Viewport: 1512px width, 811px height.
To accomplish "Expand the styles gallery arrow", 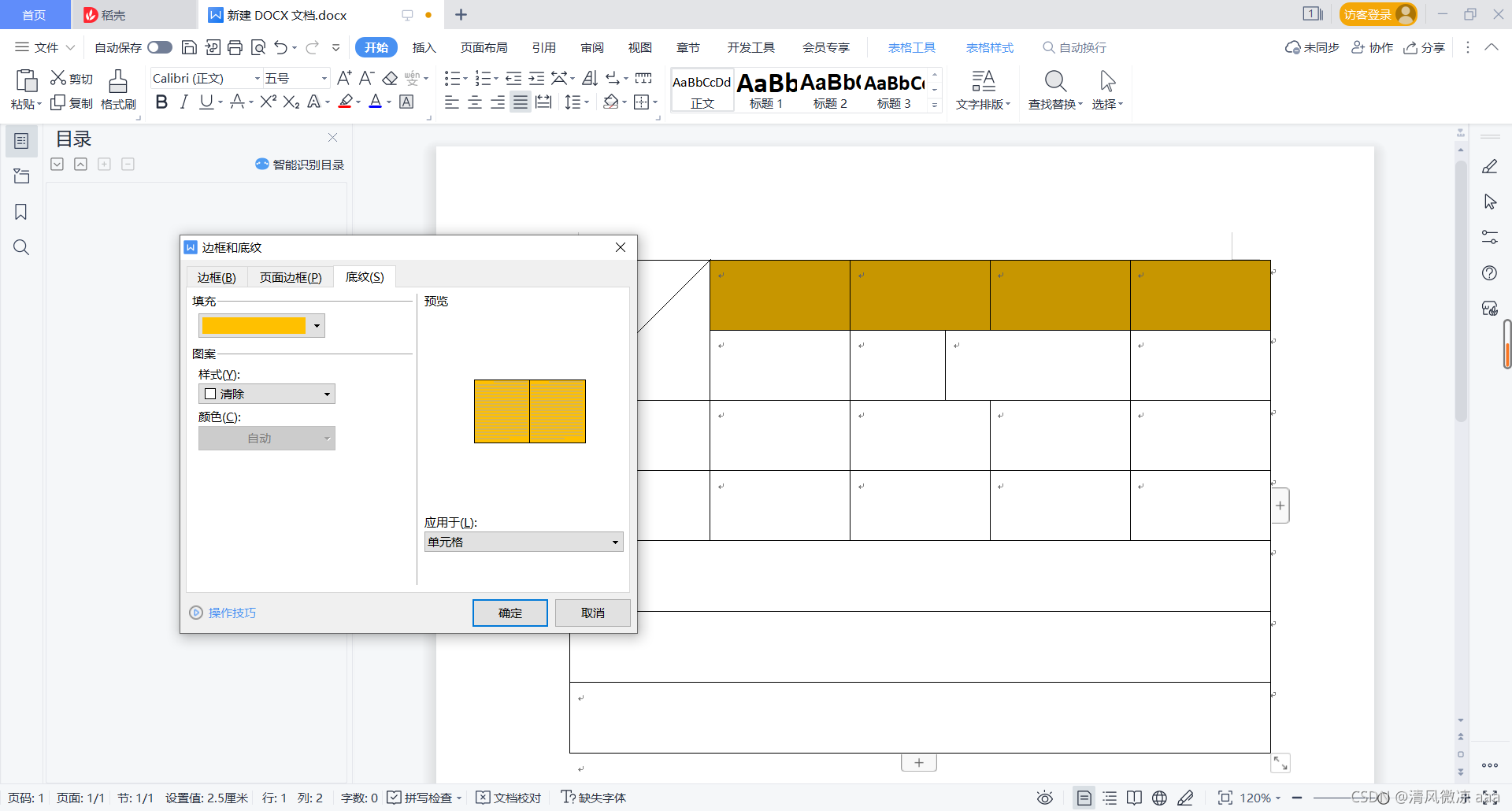I will (935, 105).
